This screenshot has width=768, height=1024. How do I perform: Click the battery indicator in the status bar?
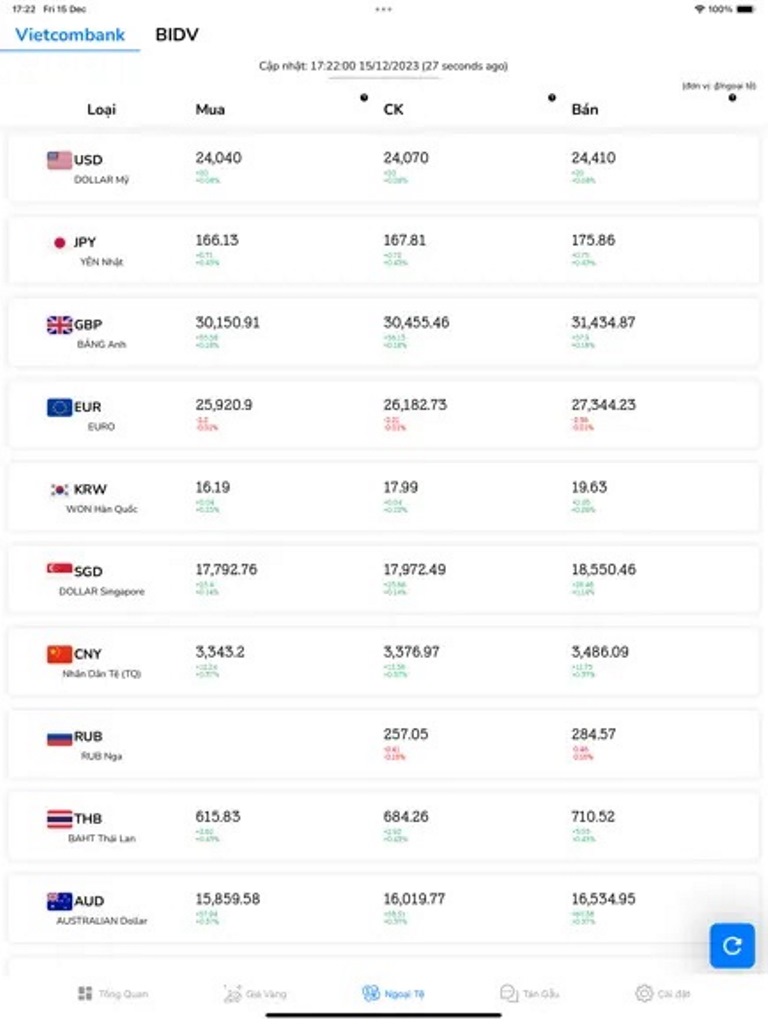745,9
